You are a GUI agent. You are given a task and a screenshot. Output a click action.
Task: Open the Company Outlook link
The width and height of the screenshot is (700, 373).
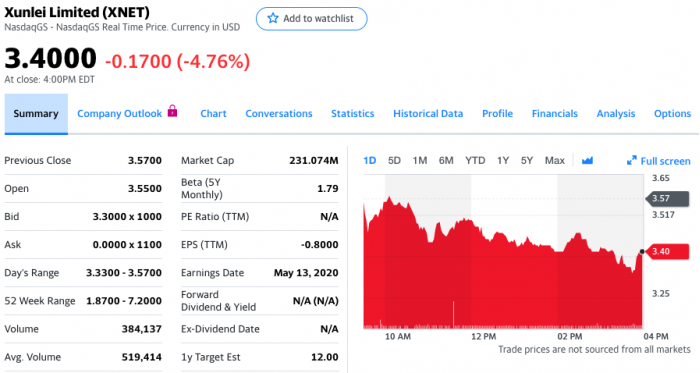tap(120, 114)
